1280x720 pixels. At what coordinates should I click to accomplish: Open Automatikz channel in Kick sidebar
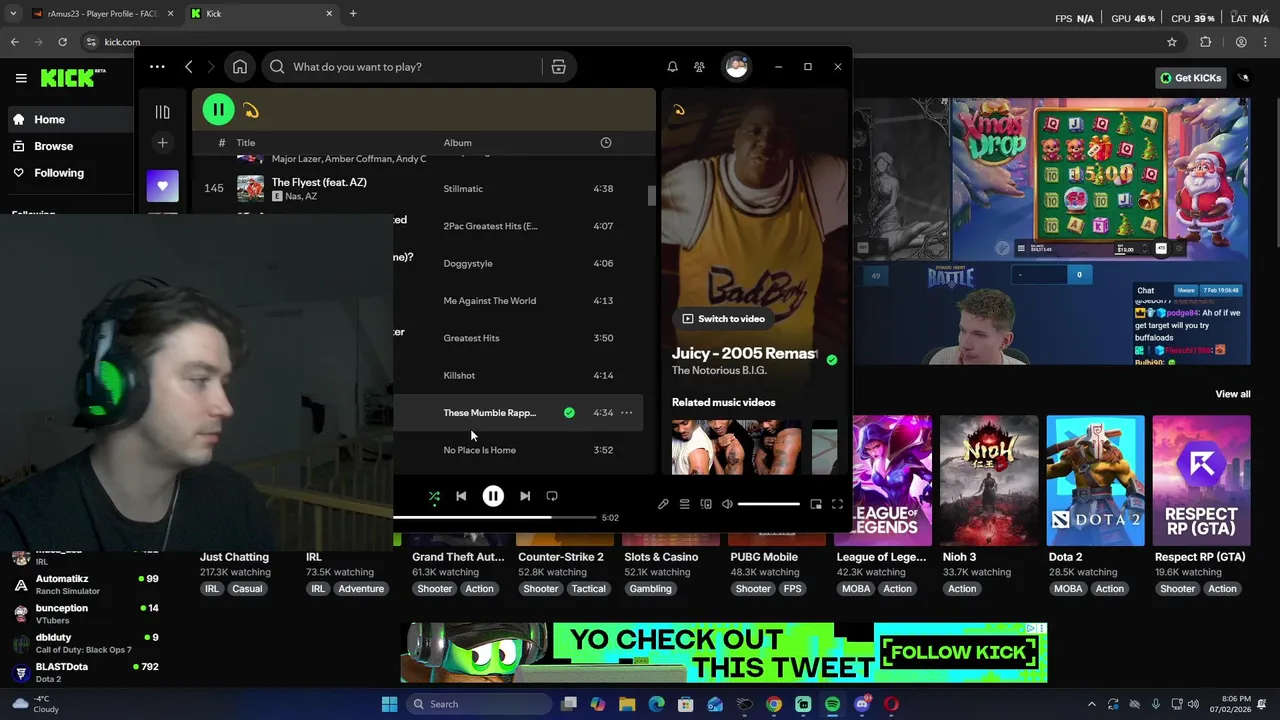85,584
